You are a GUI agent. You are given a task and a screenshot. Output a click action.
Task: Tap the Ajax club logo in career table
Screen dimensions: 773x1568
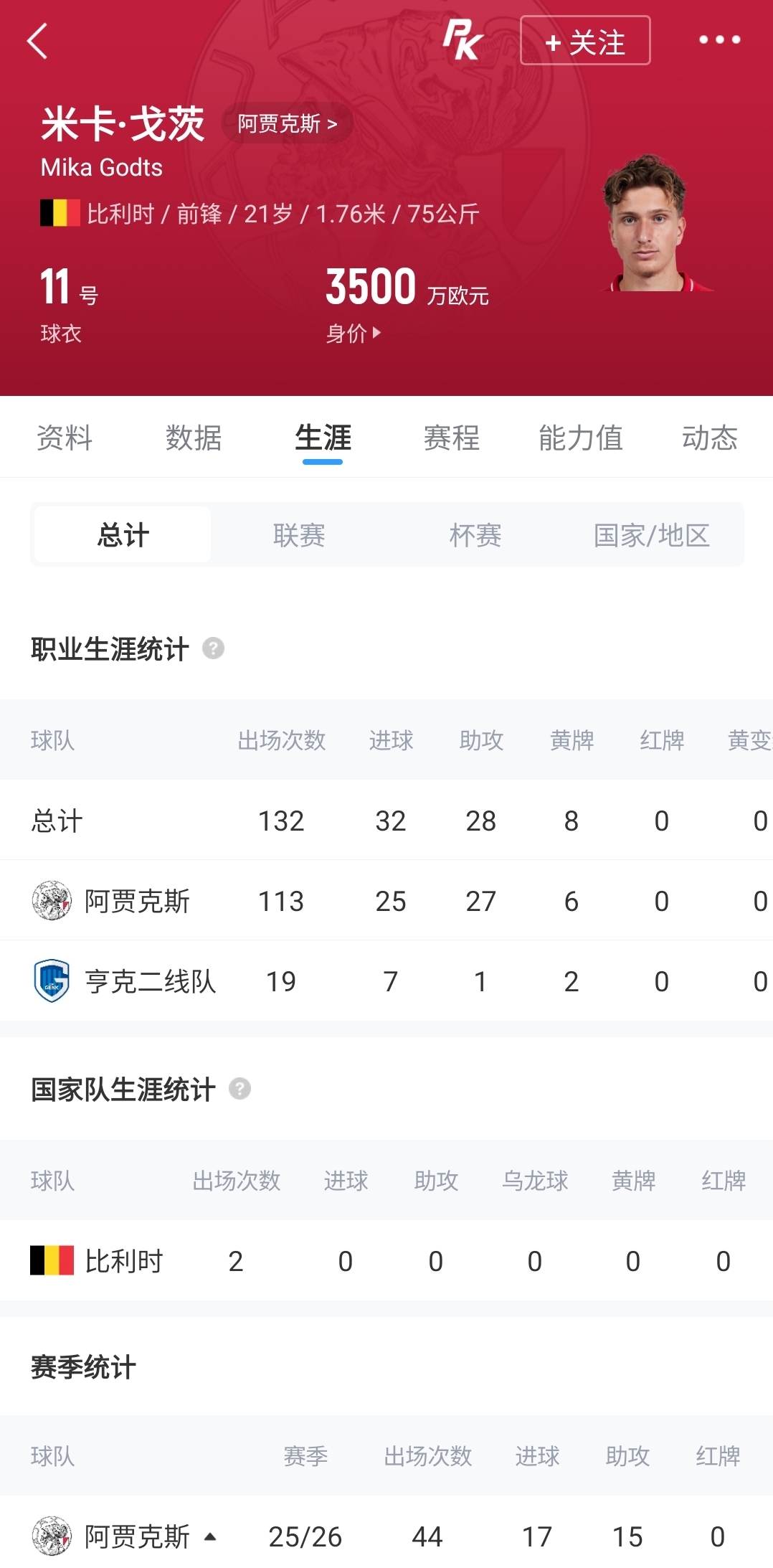click(52, 901)
